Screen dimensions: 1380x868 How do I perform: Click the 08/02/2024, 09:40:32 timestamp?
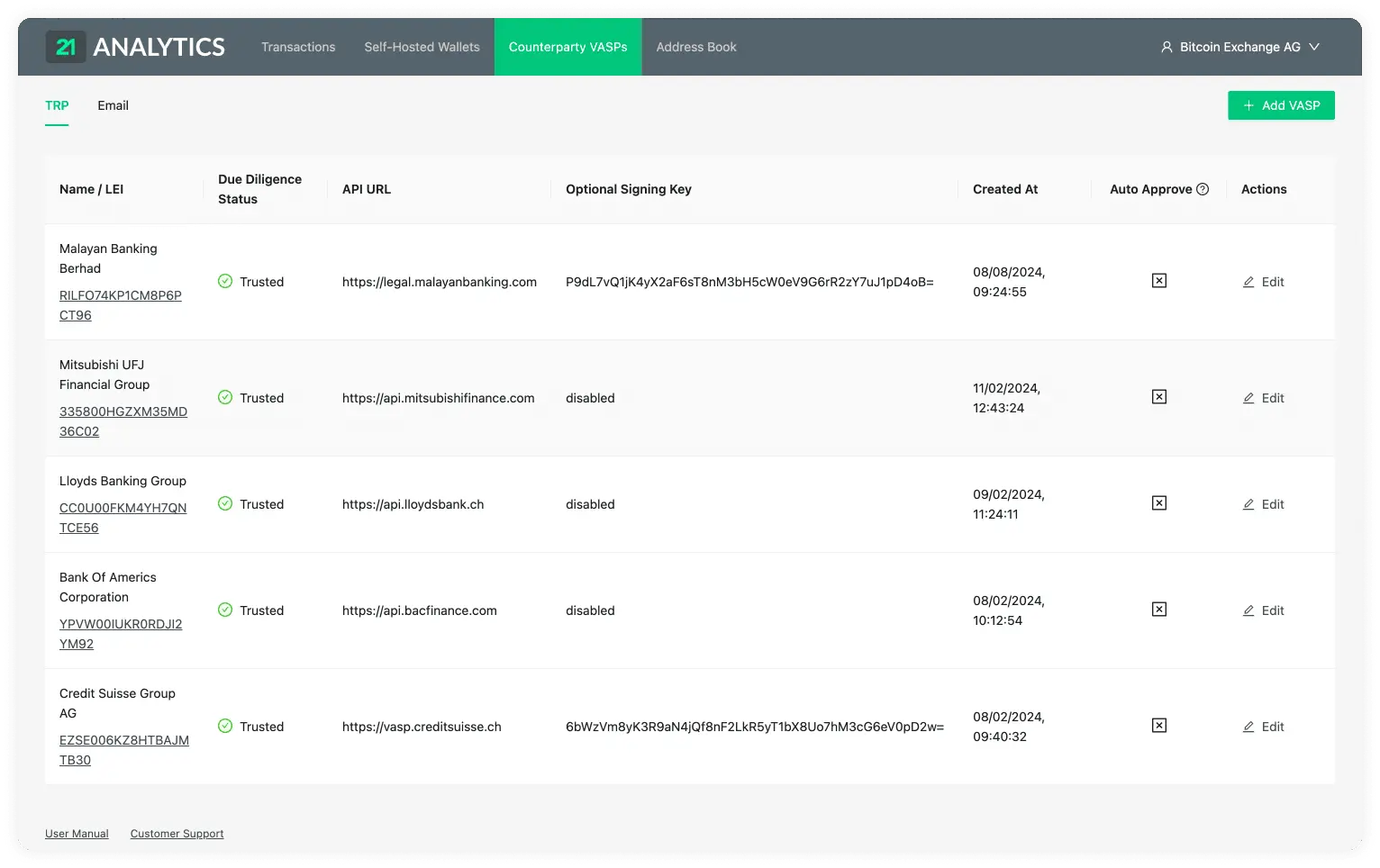[x=1009, y=727]
